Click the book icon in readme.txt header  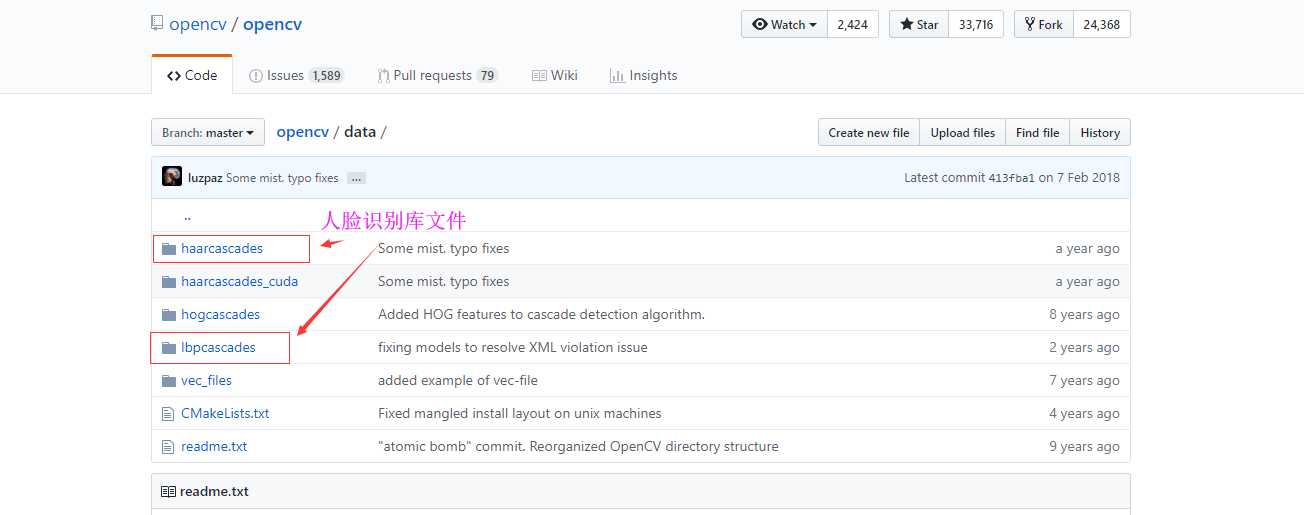pyautogui.click(x=168, y=491)
